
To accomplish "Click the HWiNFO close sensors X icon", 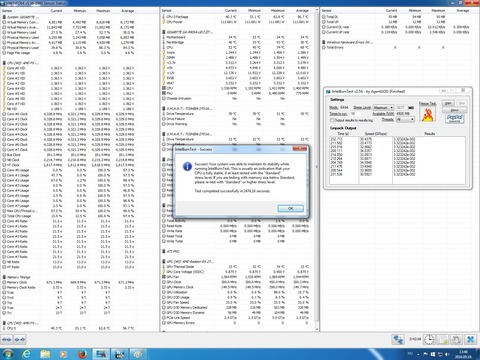I will click(x=471, y=340).
